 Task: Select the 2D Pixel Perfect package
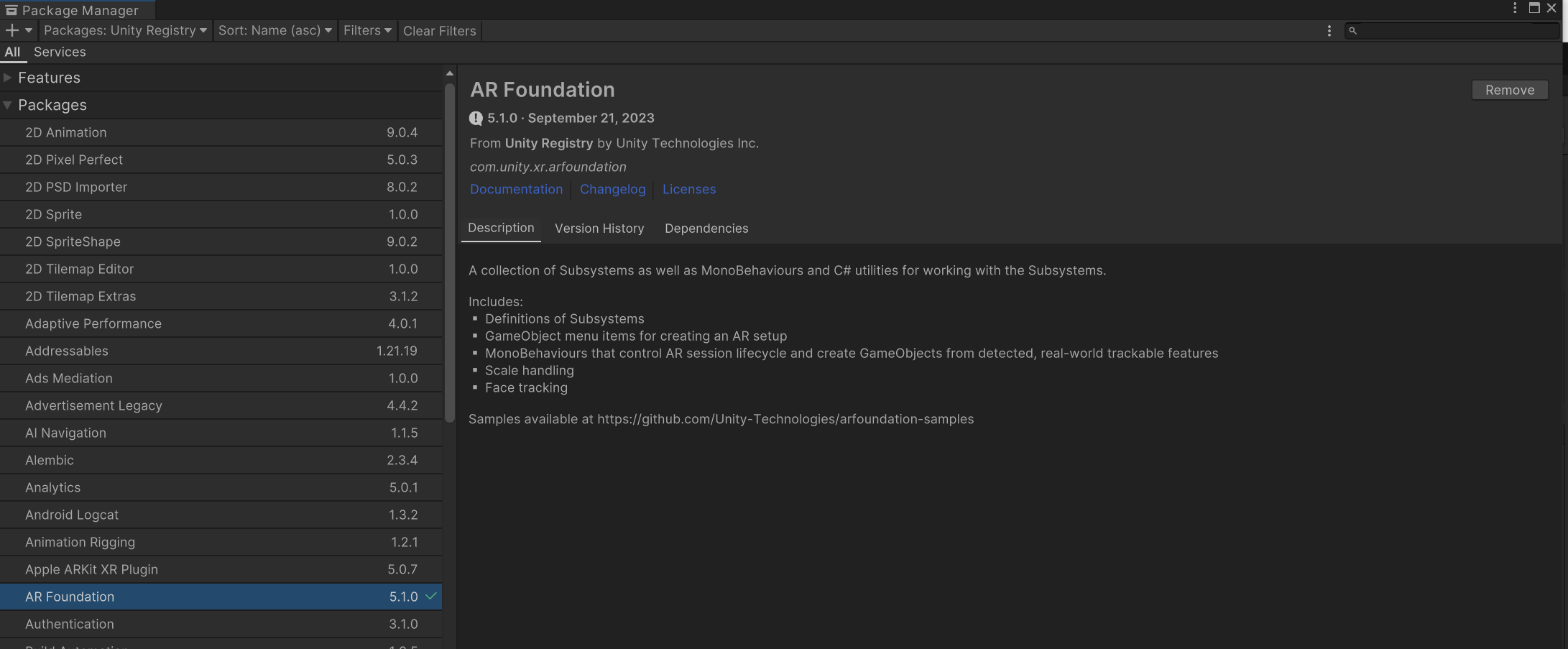pyautogui.click(x=221, y=160)
